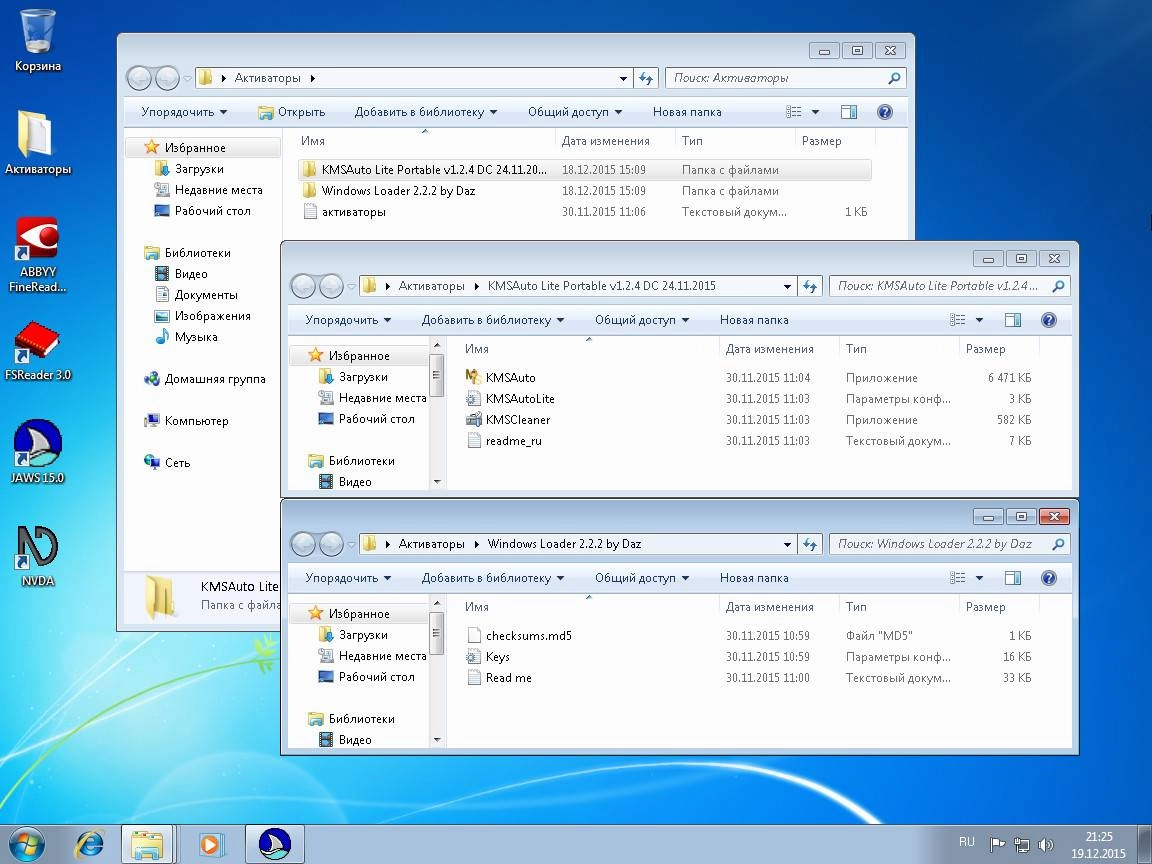1152x864 pixels.
Task: Open the Активаторы folder on the desktop
Action: tap(37, 144)
